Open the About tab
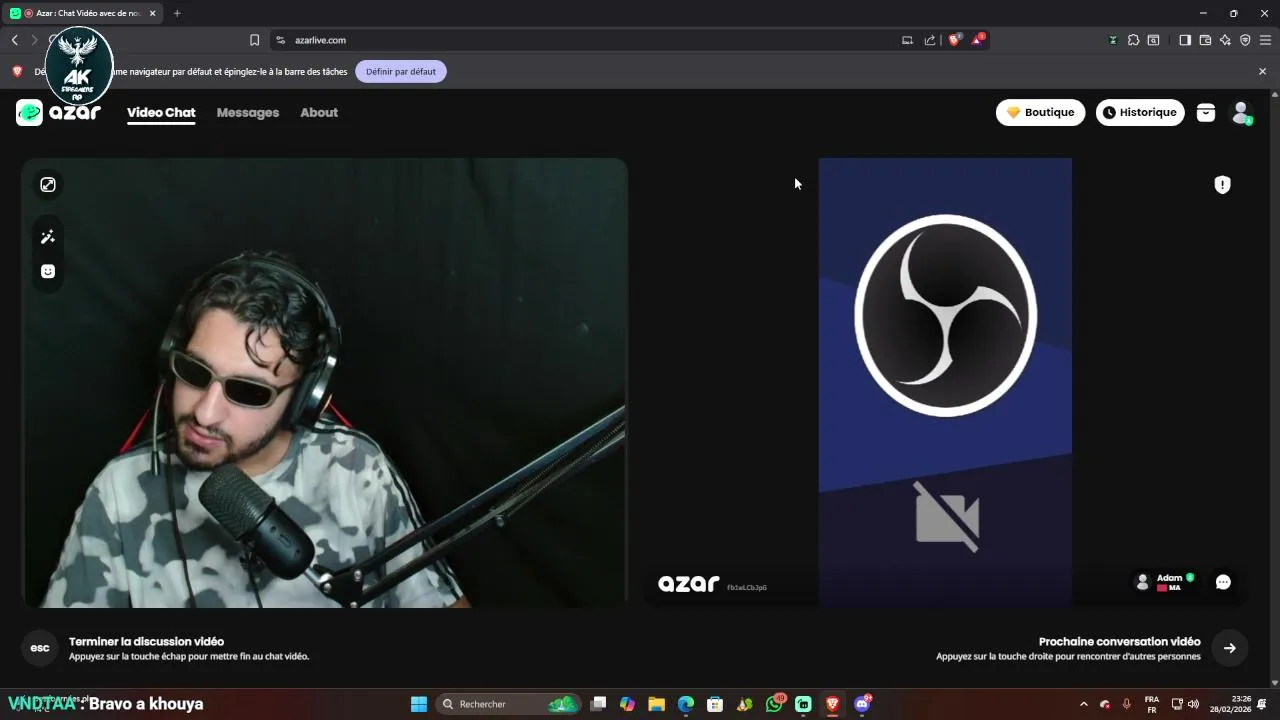Viewport: 1280px width, 720px height. pos(319,112)
